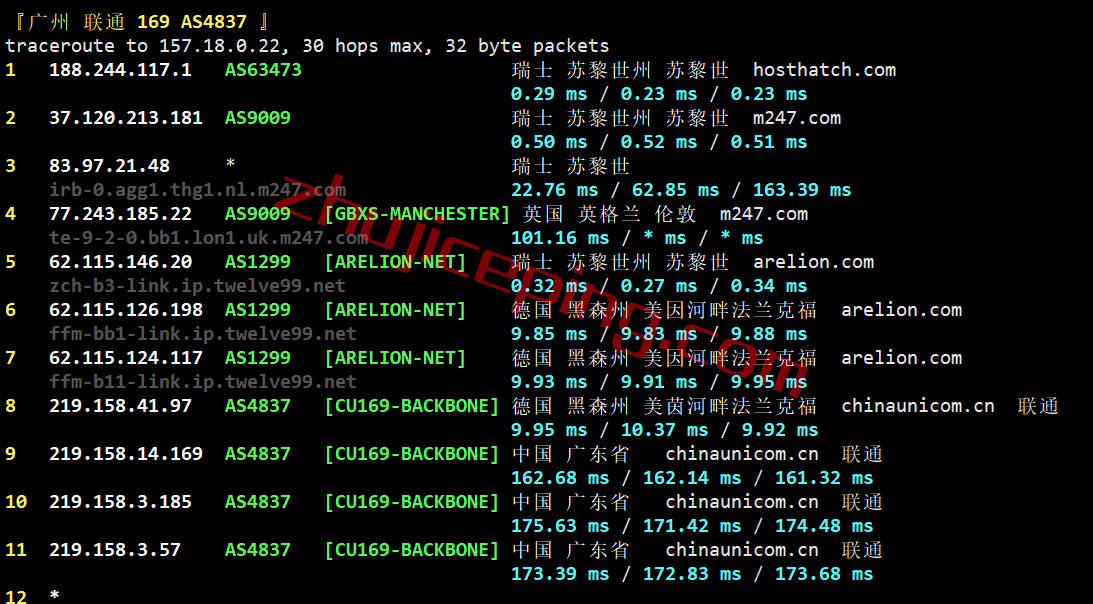The height and width of the screenshot is (604, 1093).
Task: Select hop 2 IP 37.120.213.181
Action: [x=125, y=118]
